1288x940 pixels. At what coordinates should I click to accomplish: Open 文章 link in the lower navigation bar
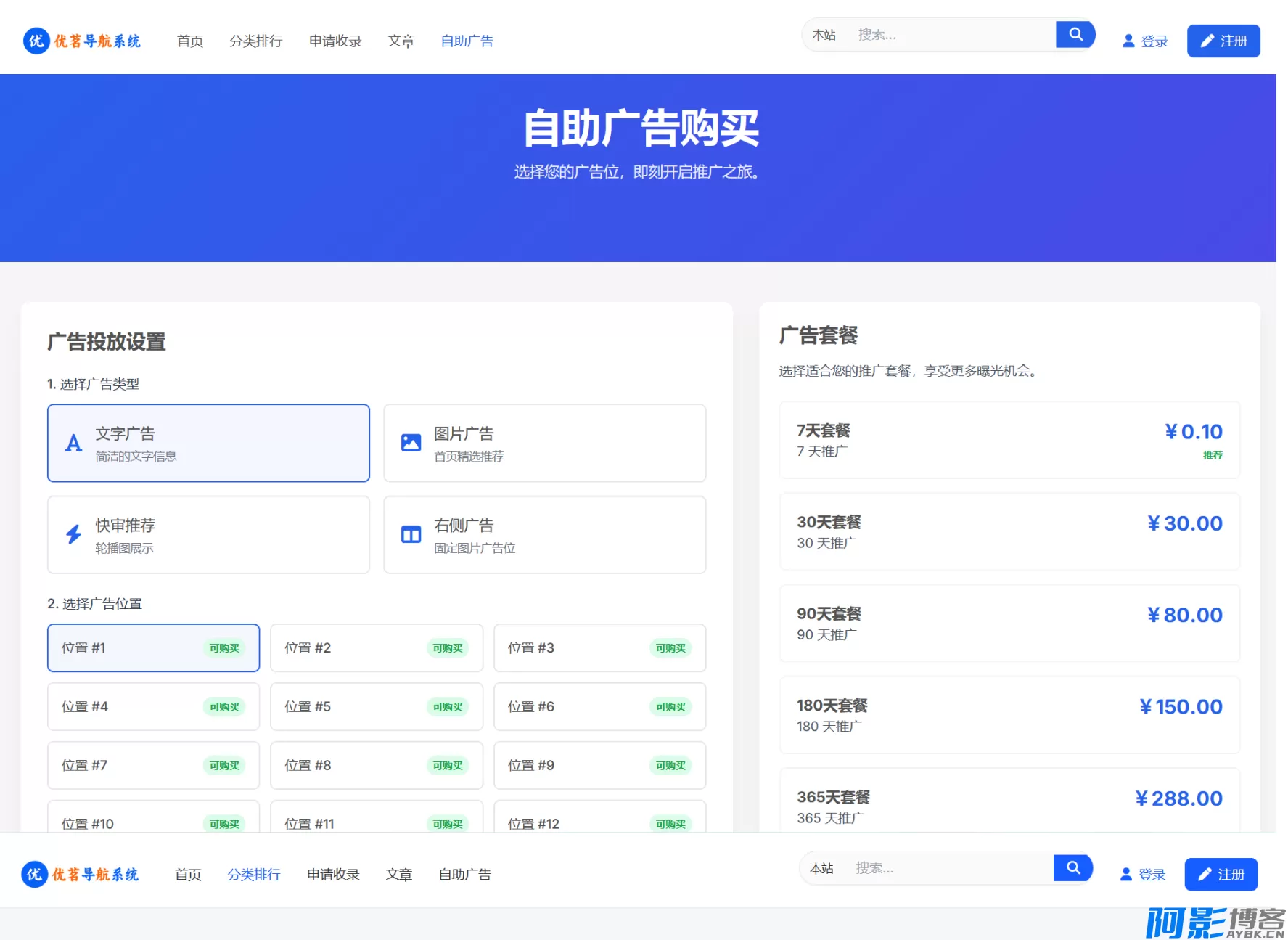[398, 875]
